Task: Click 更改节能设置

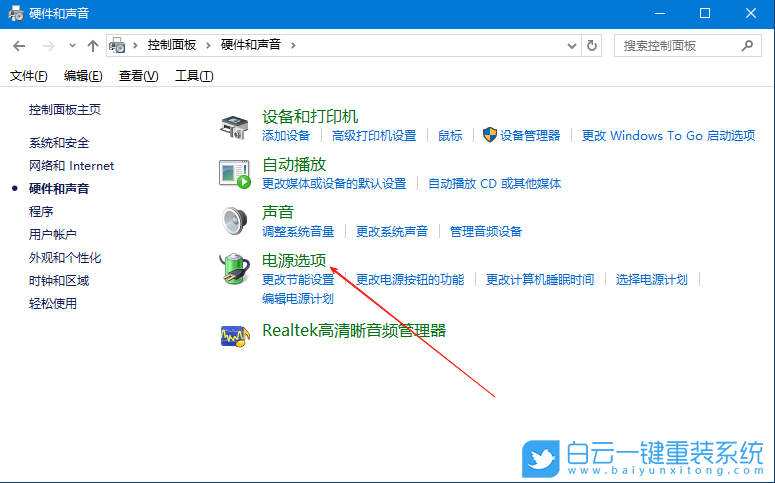Action: point(298,280)
